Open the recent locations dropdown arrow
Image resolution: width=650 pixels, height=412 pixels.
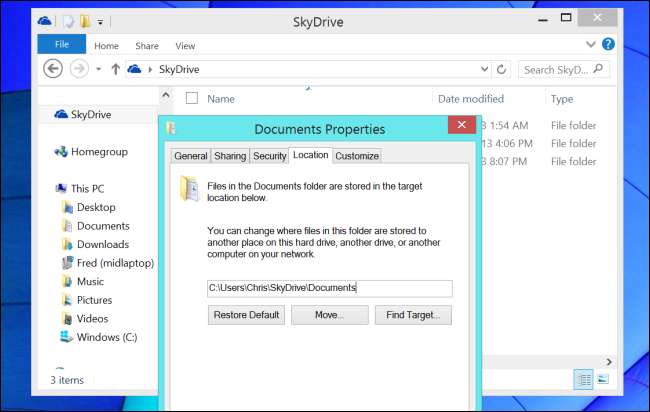click(x=98, y=69)
